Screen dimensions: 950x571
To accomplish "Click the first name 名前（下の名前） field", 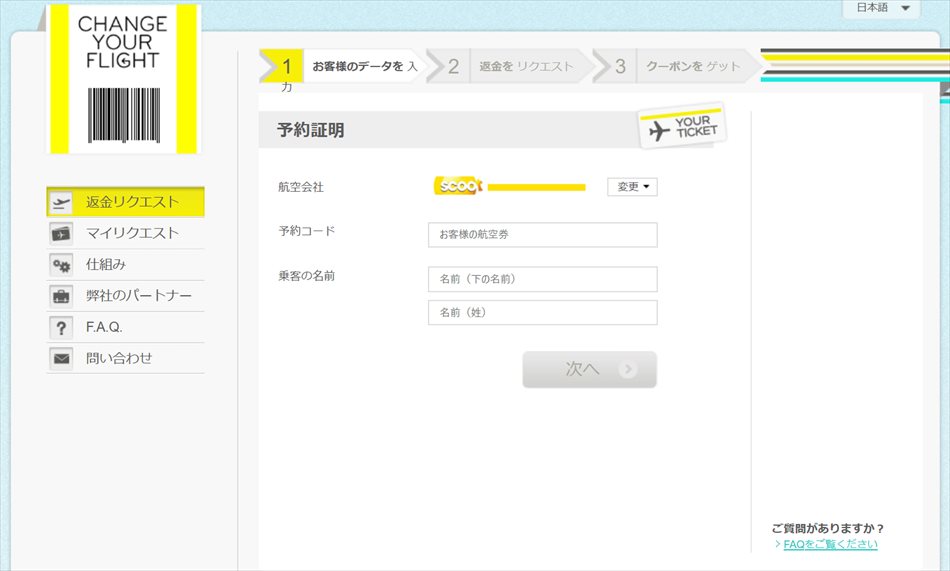I will 542,279.
